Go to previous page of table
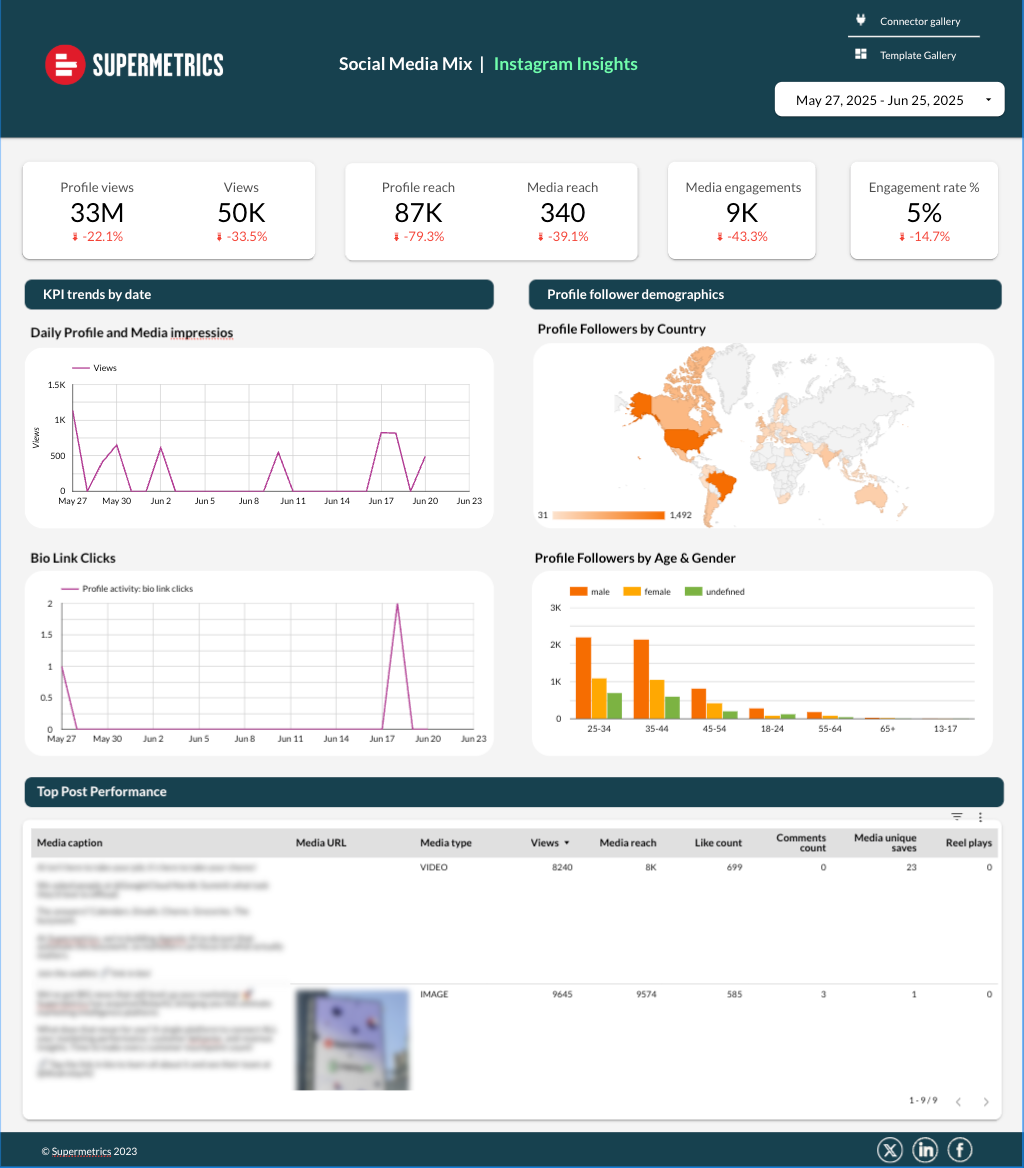This screenshot has width=1024, height=1168. (x=958, y=1102)
